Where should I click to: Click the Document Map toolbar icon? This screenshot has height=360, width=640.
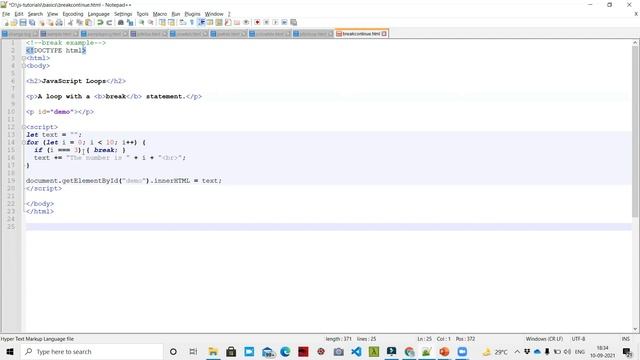(x=219, y=22)
